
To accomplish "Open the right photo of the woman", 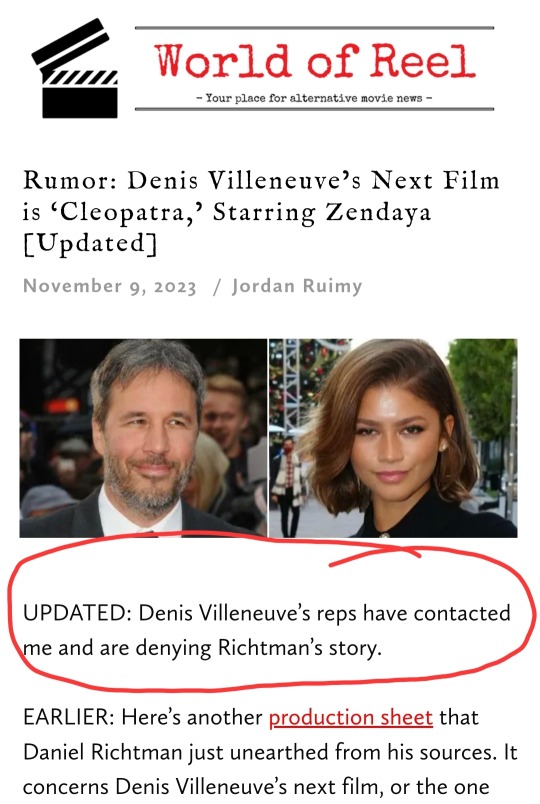I will (x=393, y=438).
